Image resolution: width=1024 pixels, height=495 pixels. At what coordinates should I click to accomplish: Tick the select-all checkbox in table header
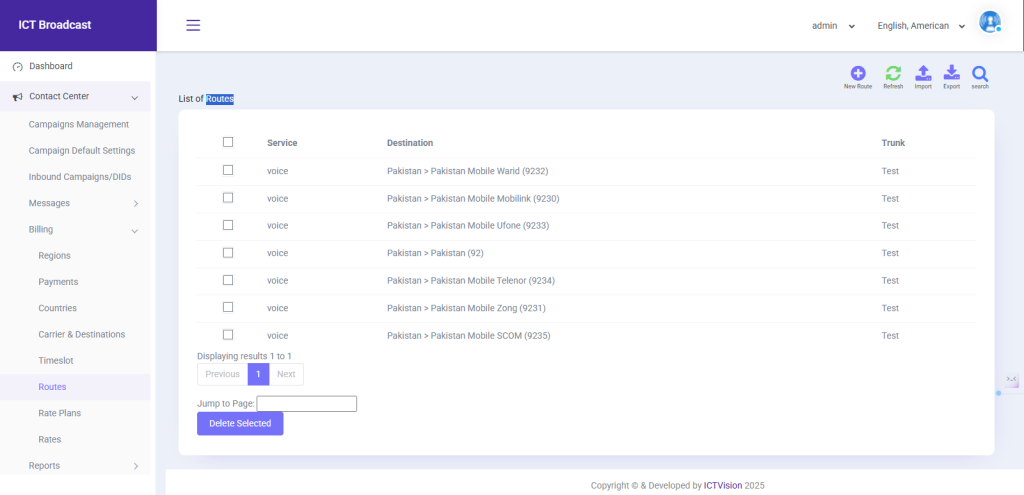228,142
